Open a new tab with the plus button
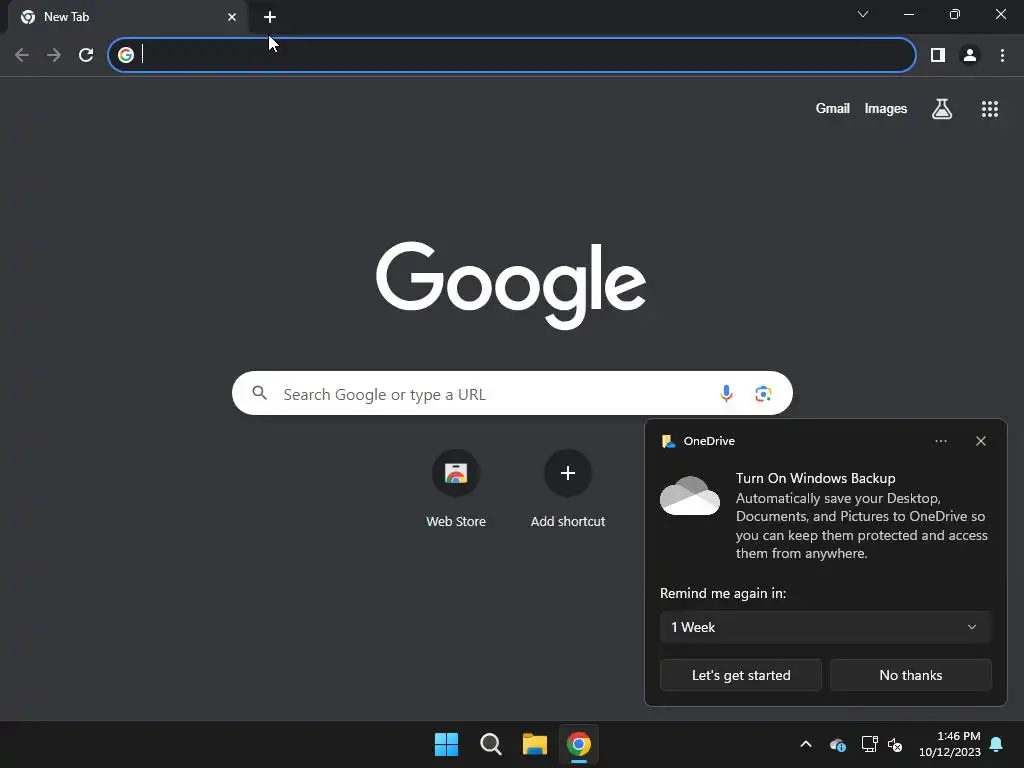 click(270, 17)
